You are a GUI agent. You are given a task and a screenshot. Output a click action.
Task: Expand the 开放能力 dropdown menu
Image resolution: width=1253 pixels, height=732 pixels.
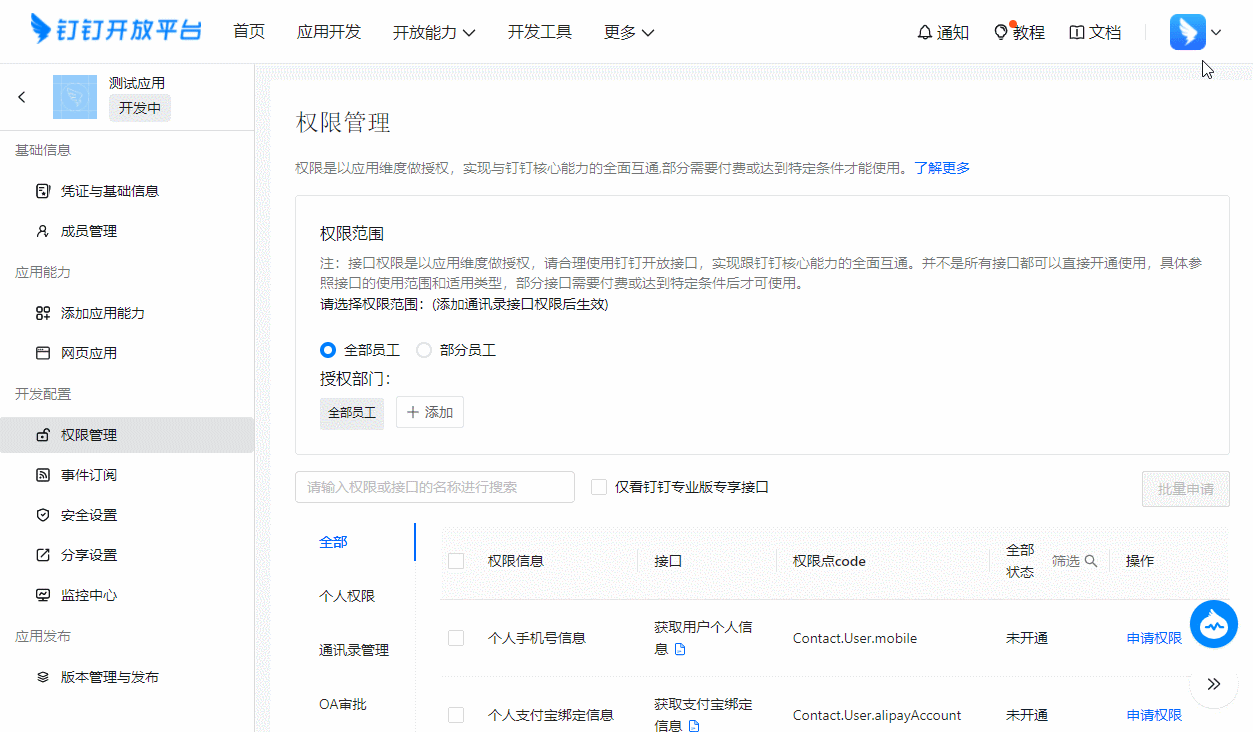(434, 32)
